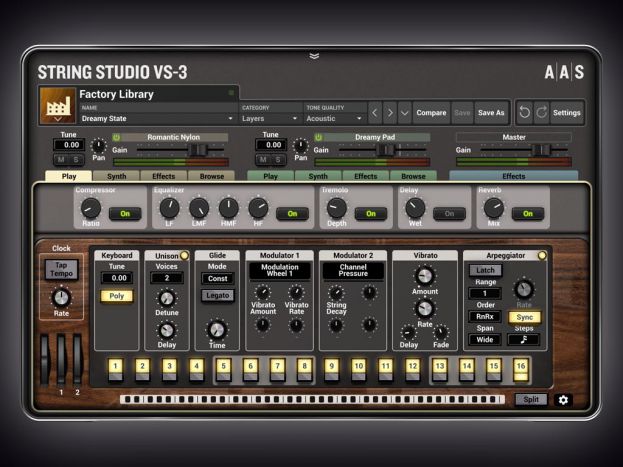Screen dimensions: 623x467
Task: Open the Factory Library bank icon
Action: [x=58, y=106]
